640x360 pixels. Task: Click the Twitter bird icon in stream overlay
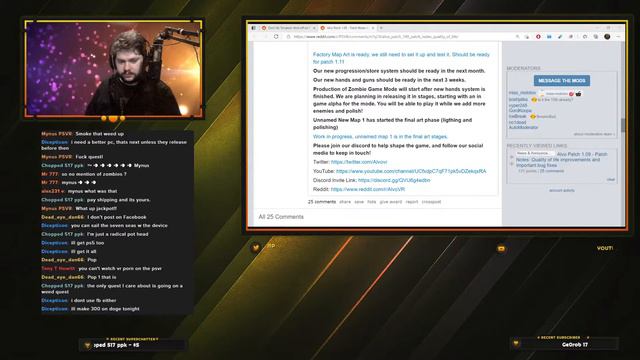pyautogui.click(x=256, y=247)
